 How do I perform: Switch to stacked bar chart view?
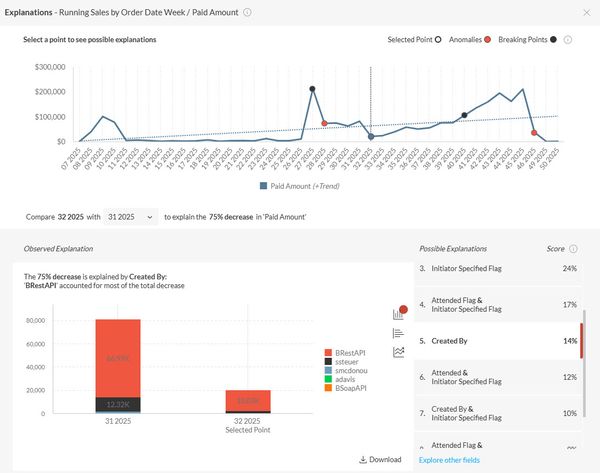pos(399,313)
